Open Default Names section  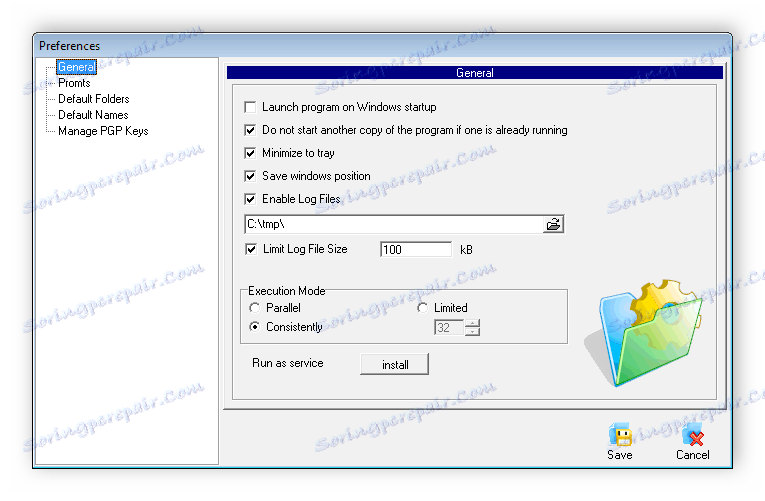(x=93, y=115)
